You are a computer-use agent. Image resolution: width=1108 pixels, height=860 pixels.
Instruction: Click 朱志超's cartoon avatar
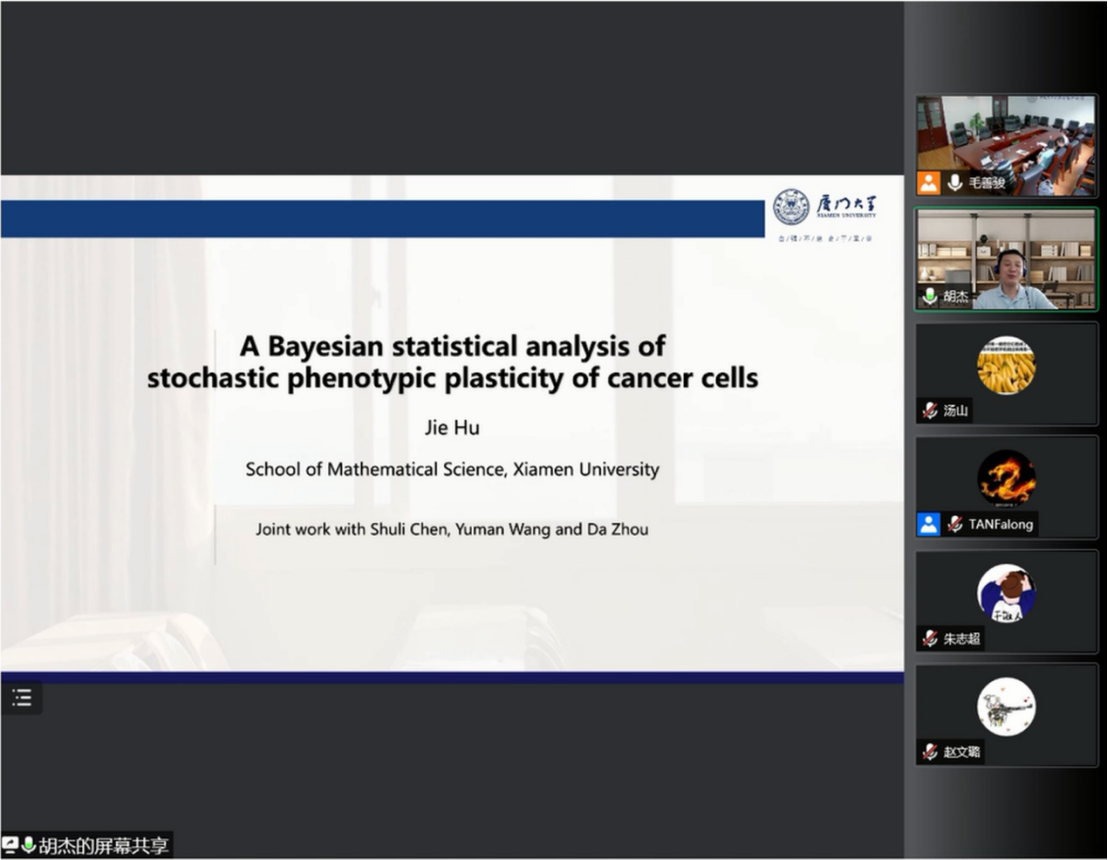point(1006,592)
